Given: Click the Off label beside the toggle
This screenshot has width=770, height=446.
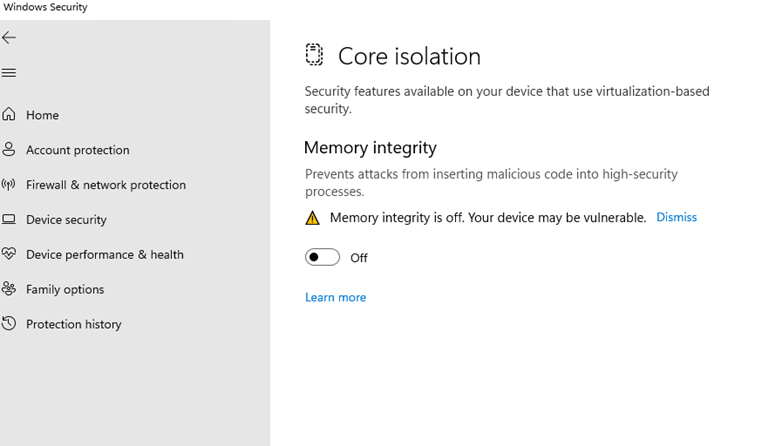Looking at the screenshot, I should tap(359, 258).
